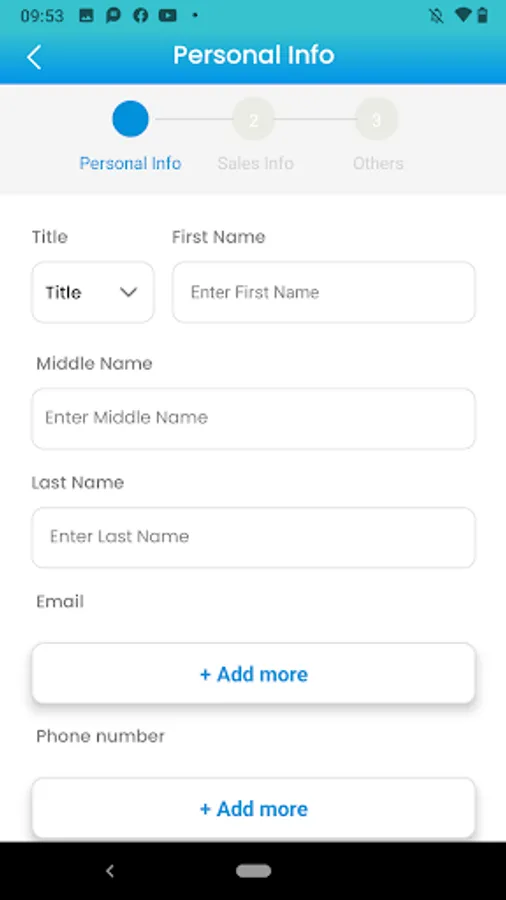Viewport: 506px width, 900px height.
Task: Focus the Enter First Name field
Action: point(324,292)
